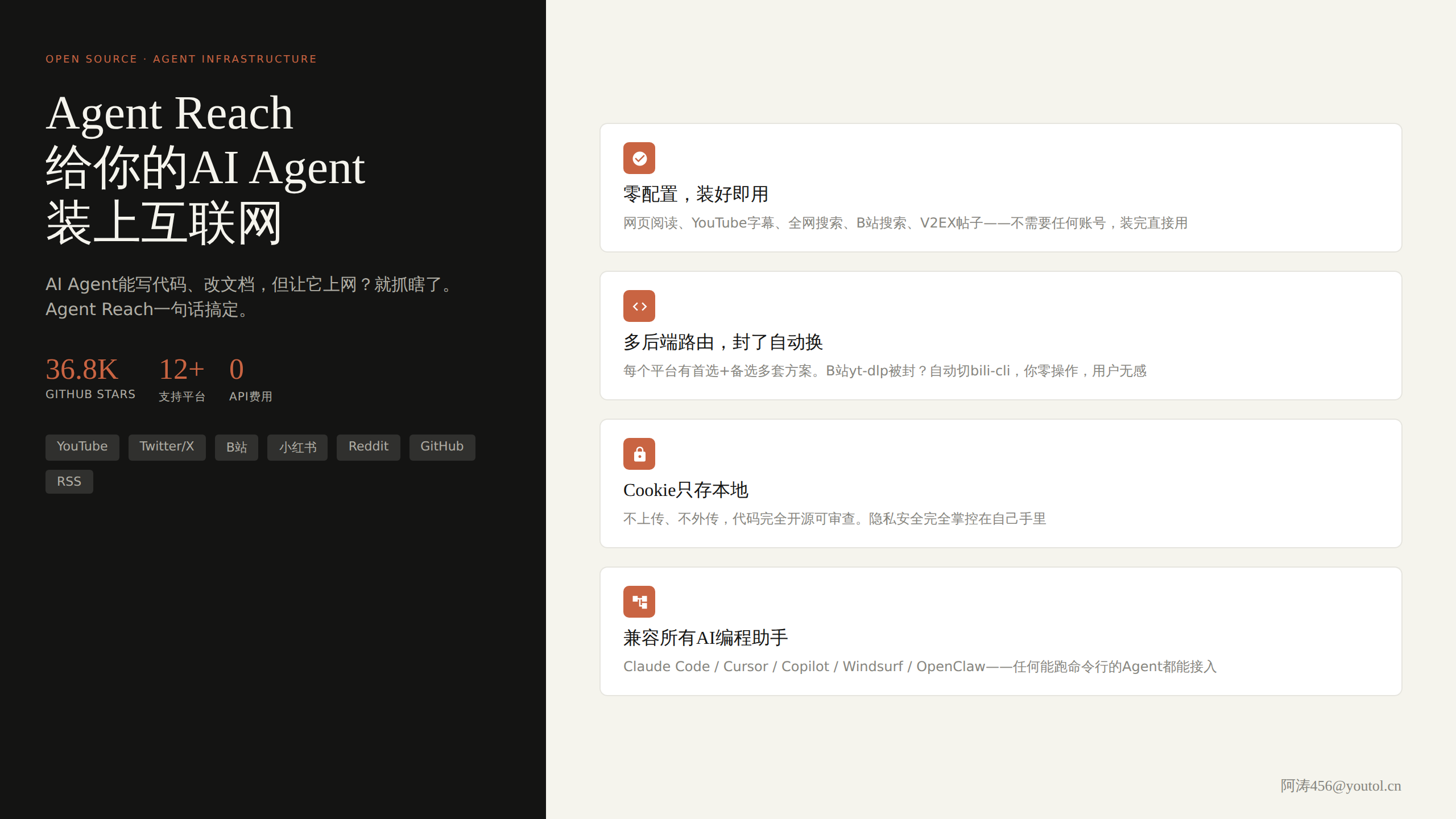The height and width of the screenshot is (819, 1456).
Task: Click the checkmark icon in the 零配置 card
Action: (639, 158)
